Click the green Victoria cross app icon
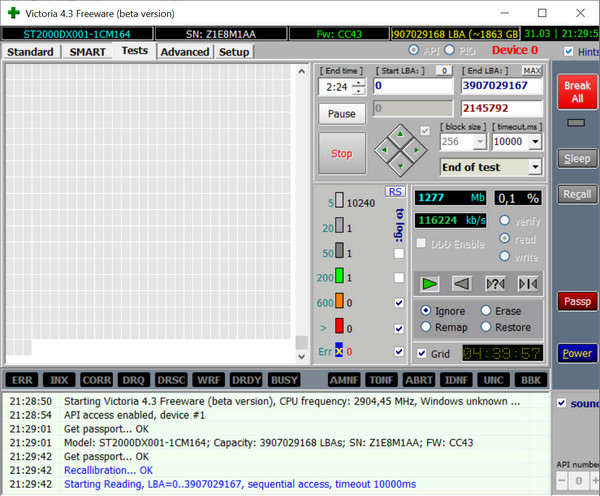 (14, 13)
